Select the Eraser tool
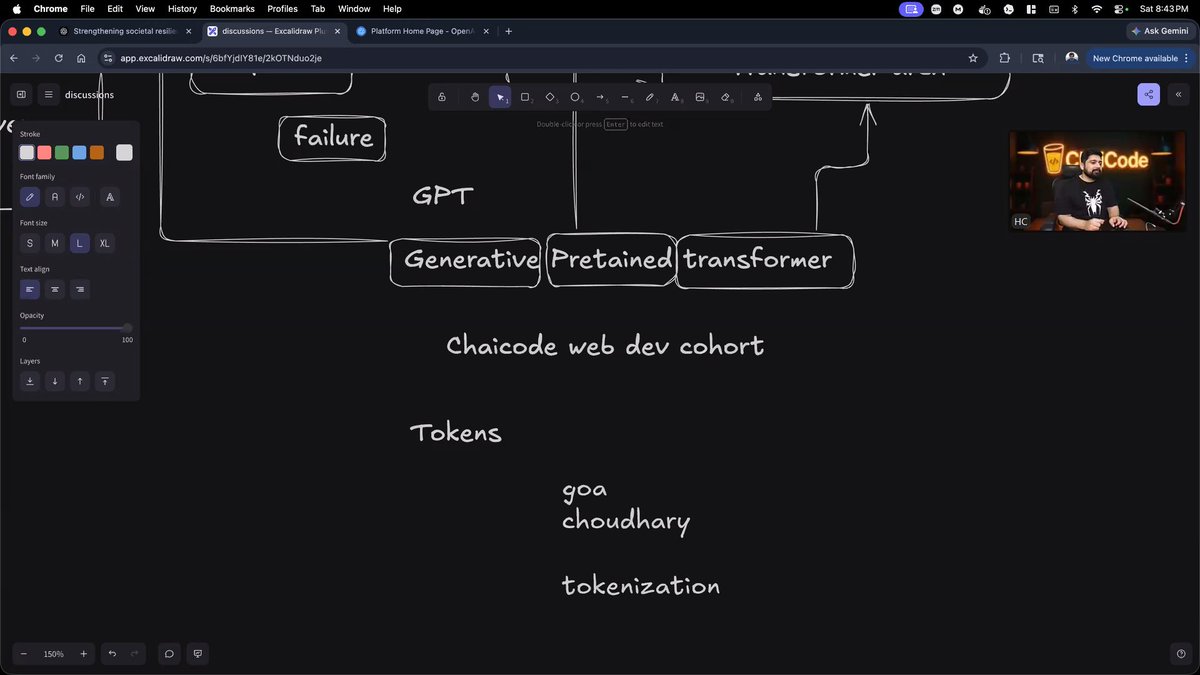Screen dimensions: 1200x675 726,97
